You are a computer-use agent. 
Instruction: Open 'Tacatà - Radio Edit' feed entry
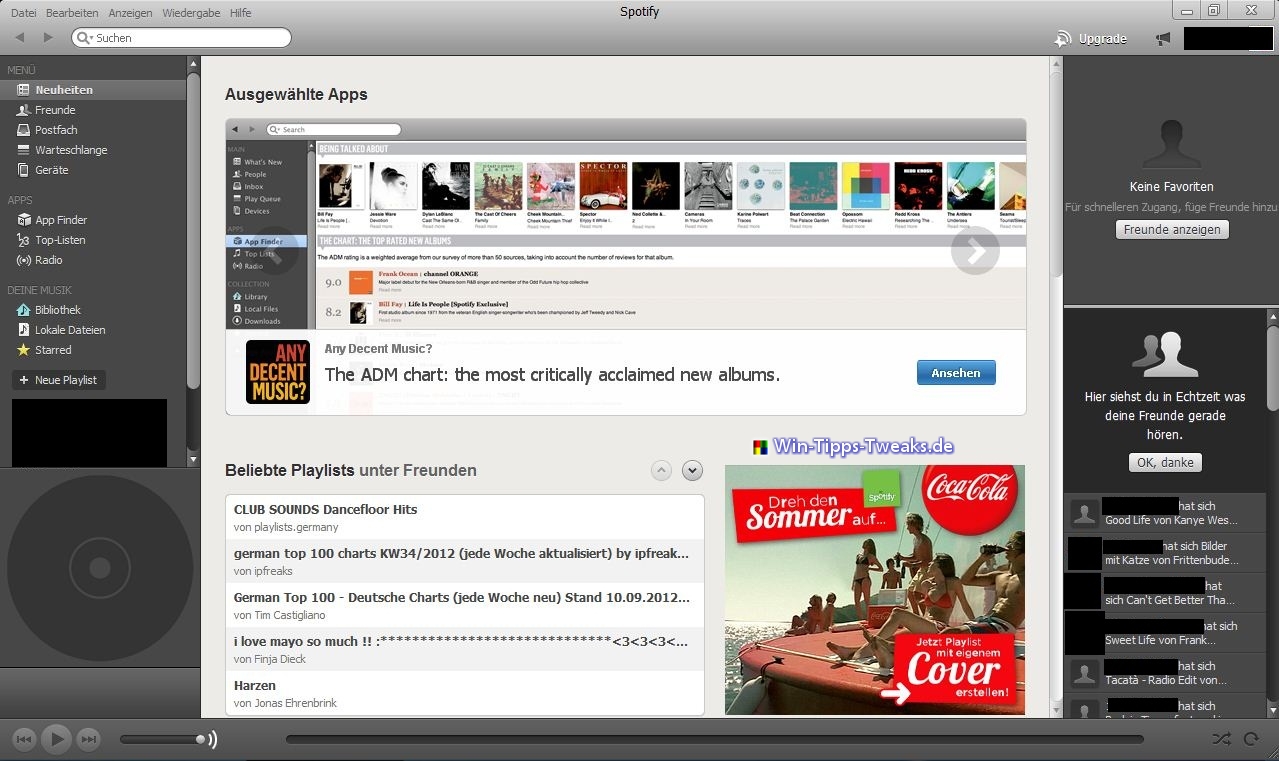(1165, 673)
